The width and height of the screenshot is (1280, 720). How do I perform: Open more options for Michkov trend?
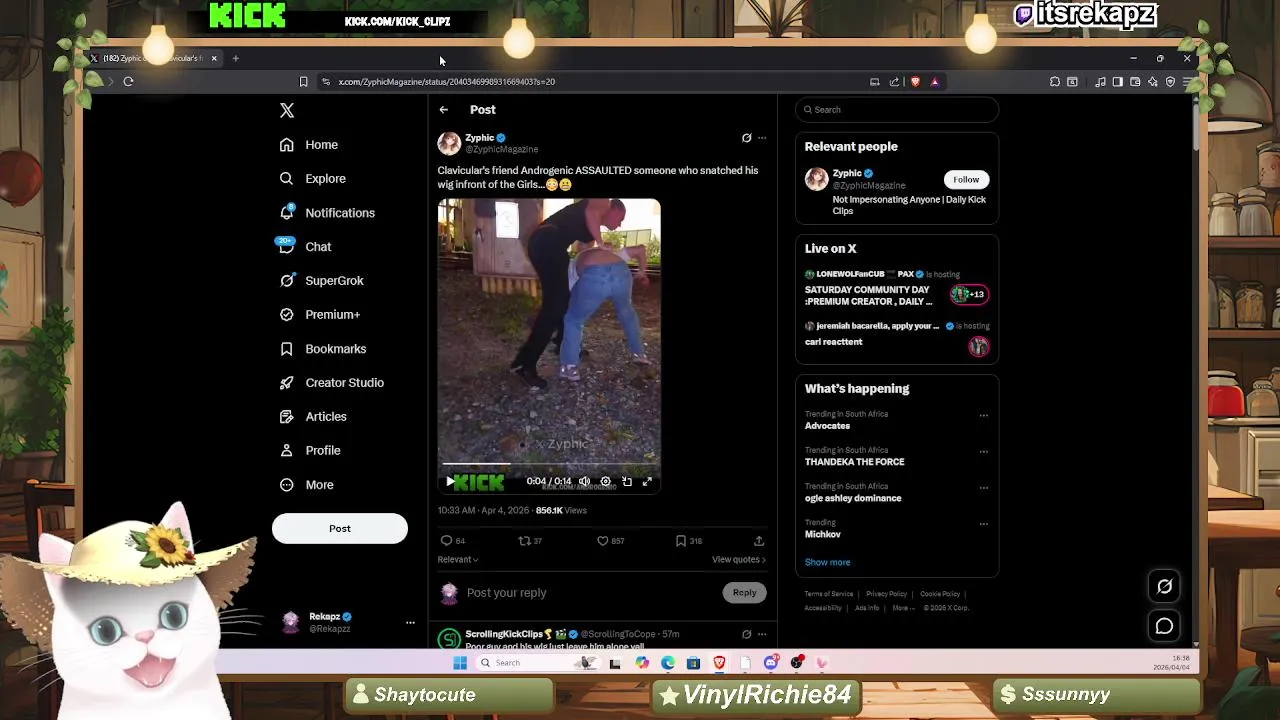click(x=984, y=523)
